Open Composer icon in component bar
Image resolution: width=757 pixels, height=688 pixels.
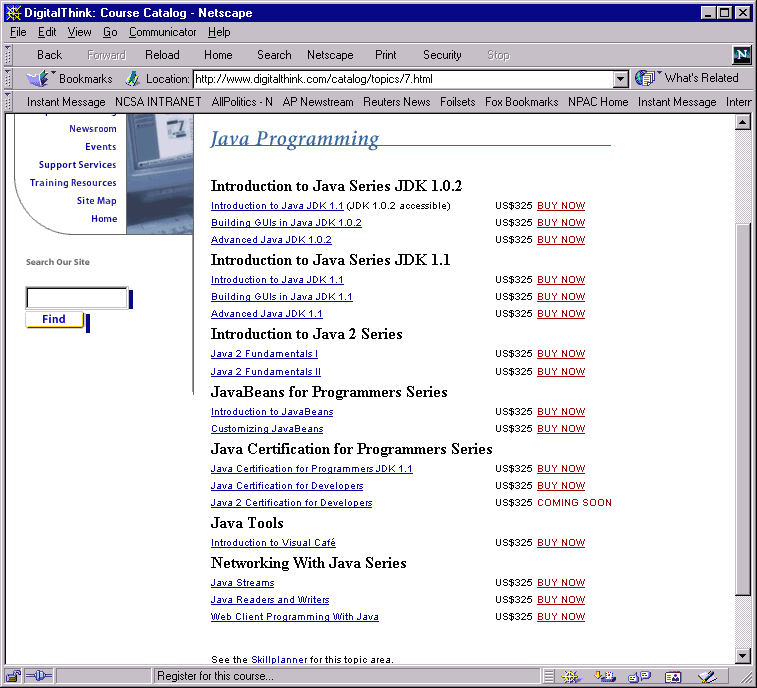(707, 676)
